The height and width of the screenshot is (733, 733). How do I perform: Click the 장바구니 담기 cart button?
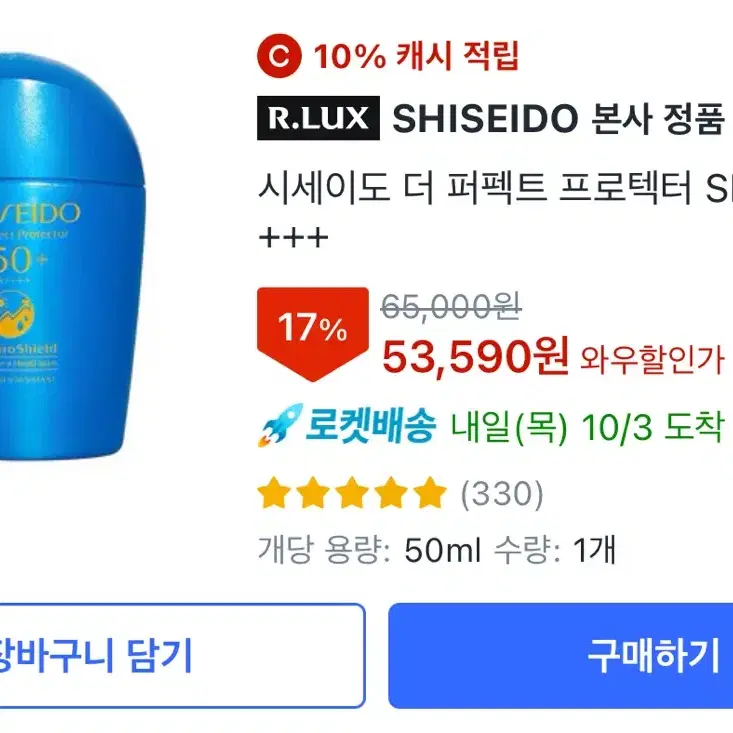point(182,655)
